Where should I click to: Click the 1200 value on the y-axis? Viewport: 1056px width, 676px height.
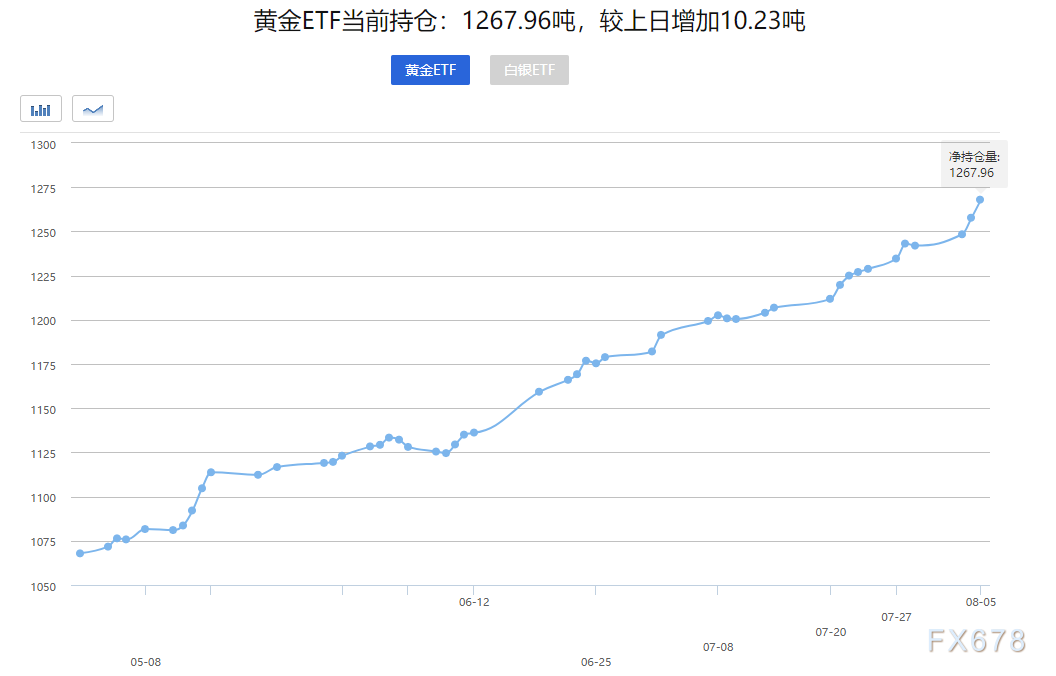coord(44,321)
